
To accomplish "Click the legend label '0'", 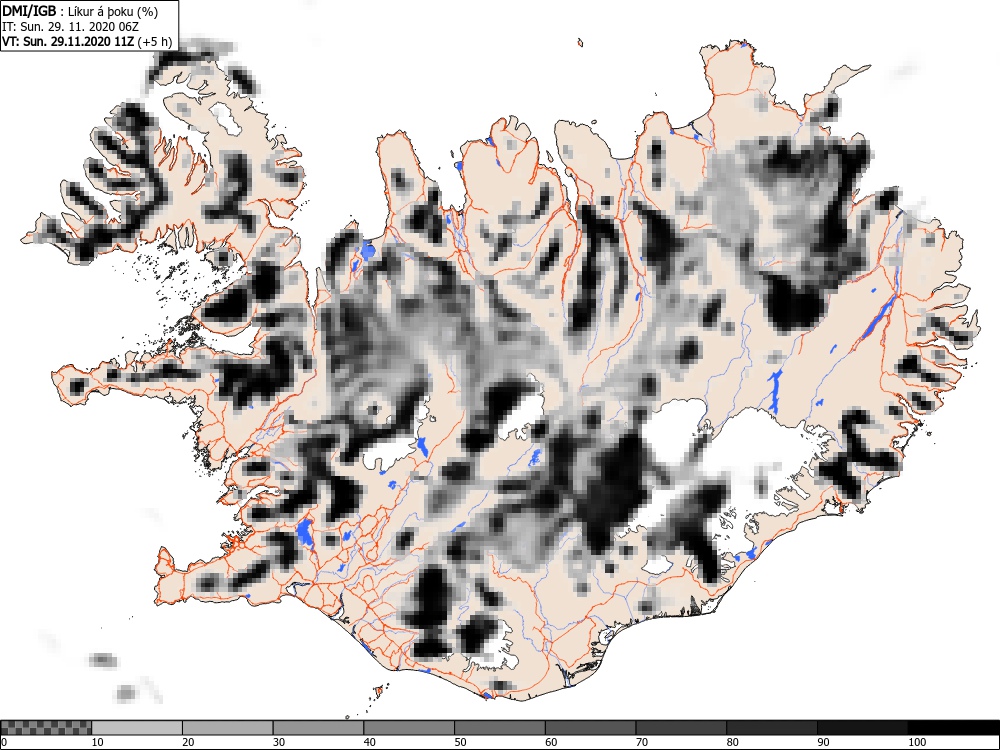I will tap(4, 742).
